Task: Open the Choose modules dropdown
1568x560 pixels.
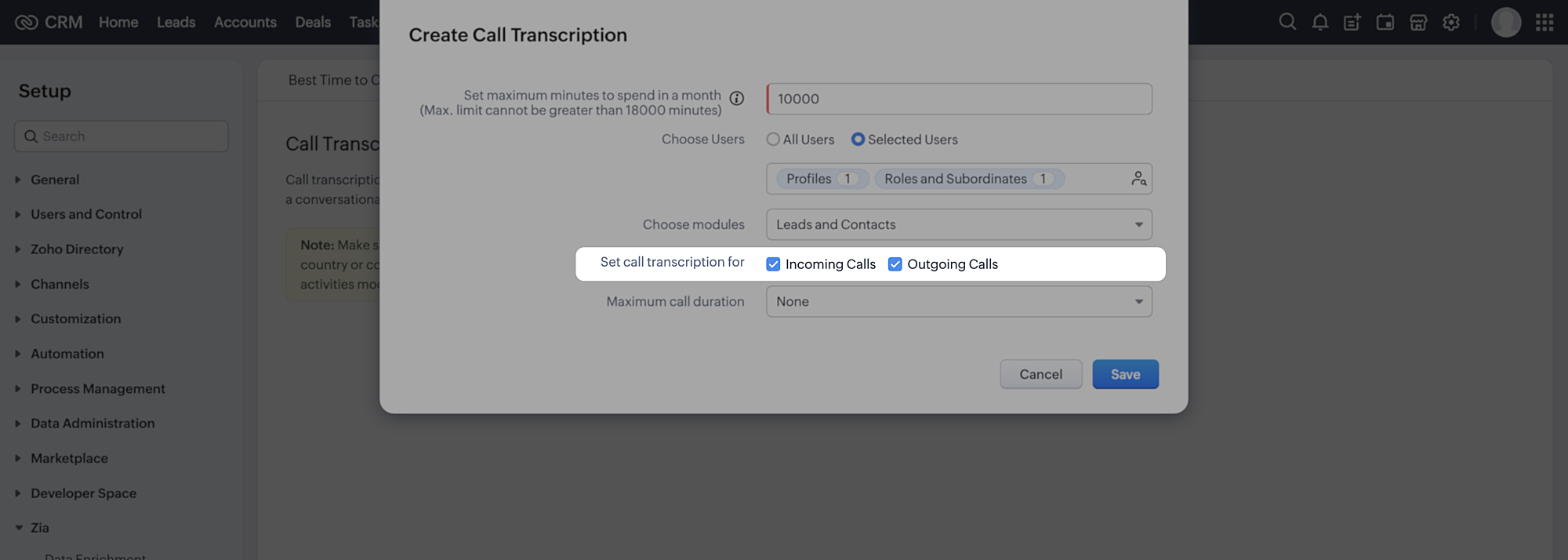Action: click(x=959, y=224)
